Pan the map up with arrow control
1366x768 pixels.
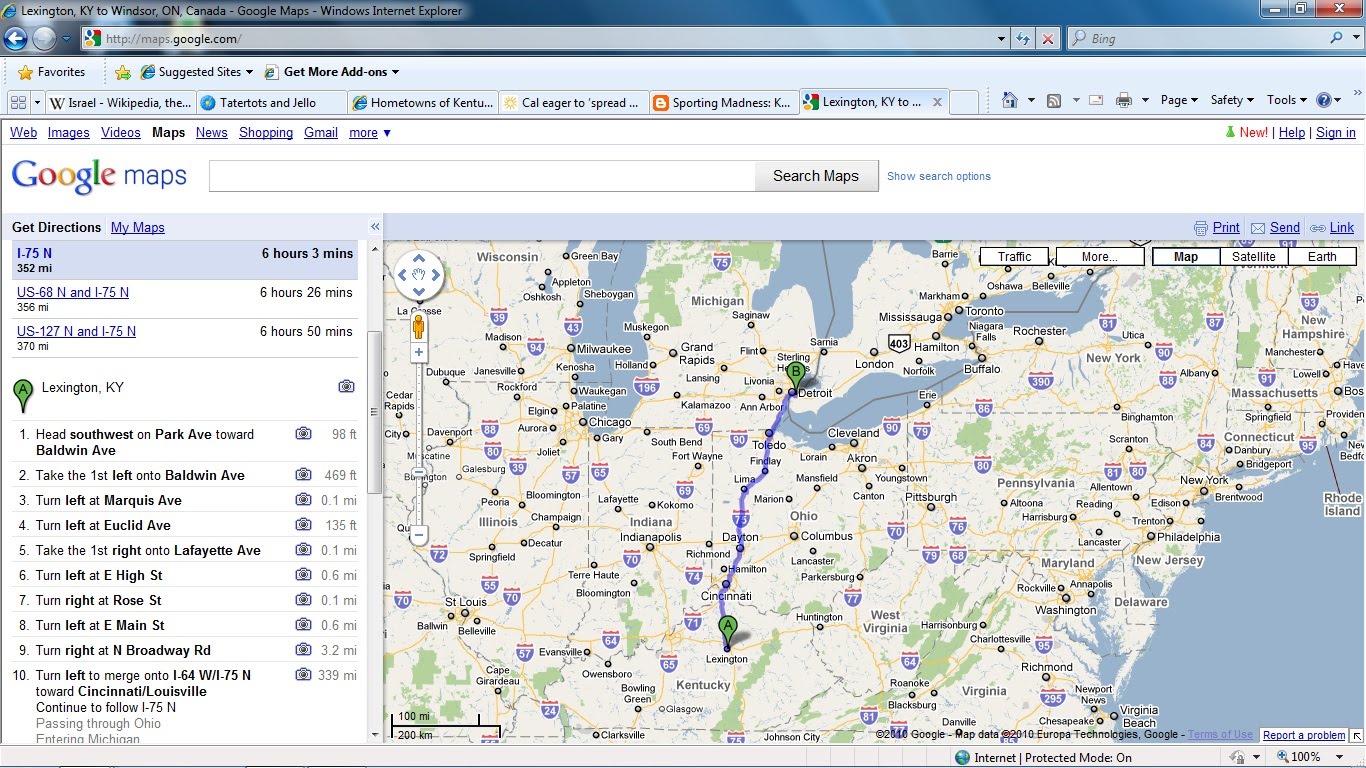419,258
